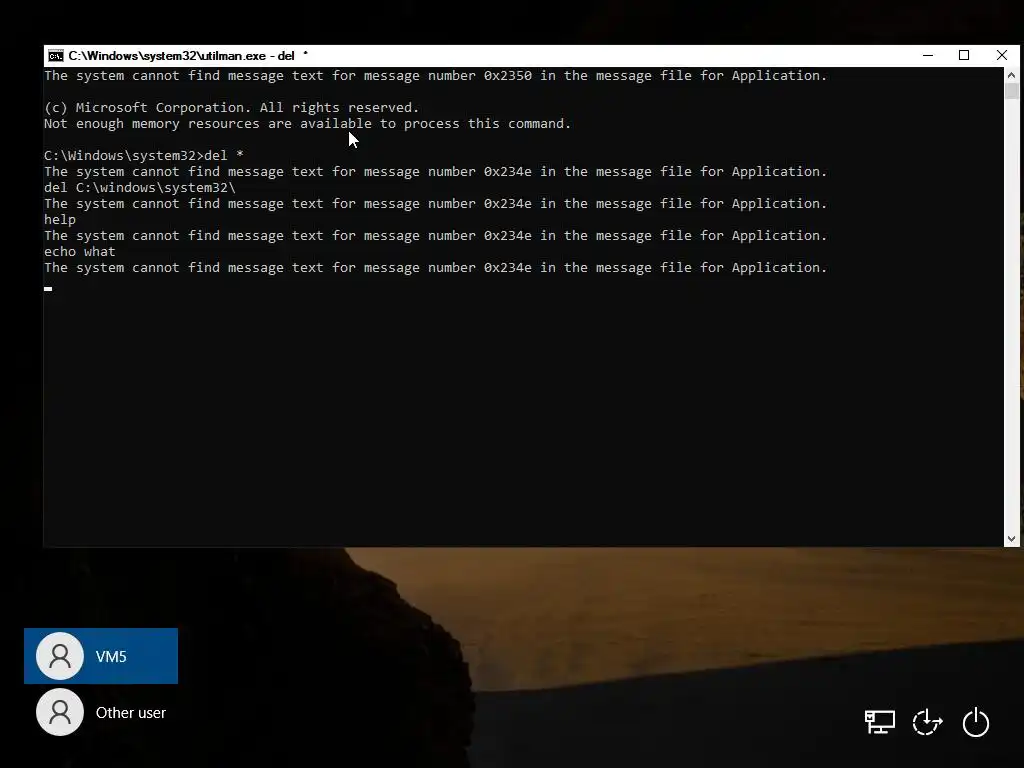Viewport: 1024px width, 768px height.
Task: Select Other user account
Action: (x=101, y=712)
